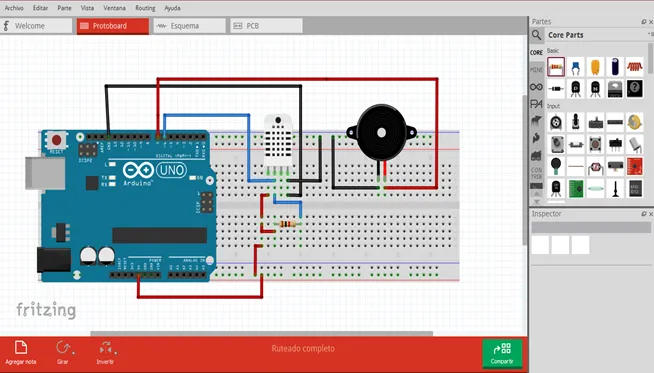654x373 pixels.
Task: Undock the Inspector panel
Action: pyautogui.click(x=644, y=214)
